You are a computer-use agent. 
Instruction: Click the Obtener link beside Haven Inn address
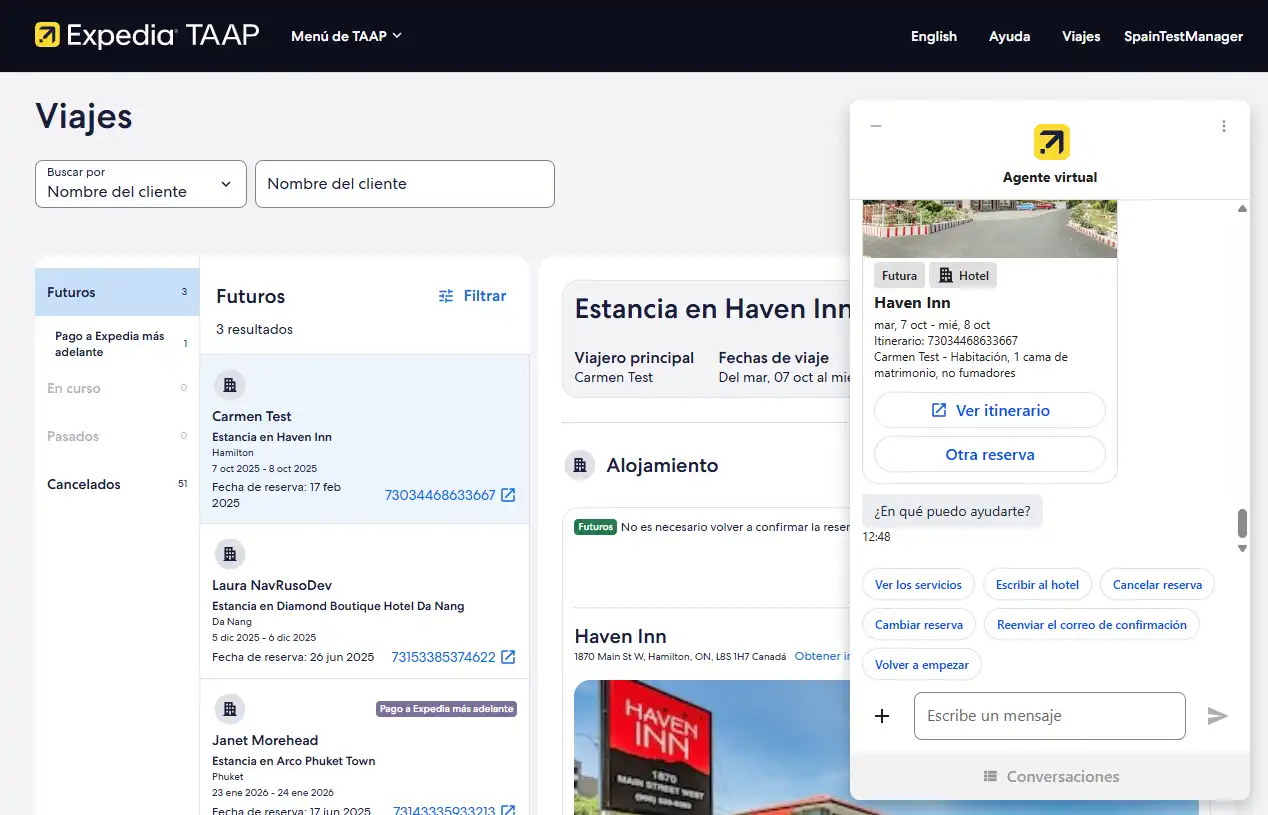(821, 657)
